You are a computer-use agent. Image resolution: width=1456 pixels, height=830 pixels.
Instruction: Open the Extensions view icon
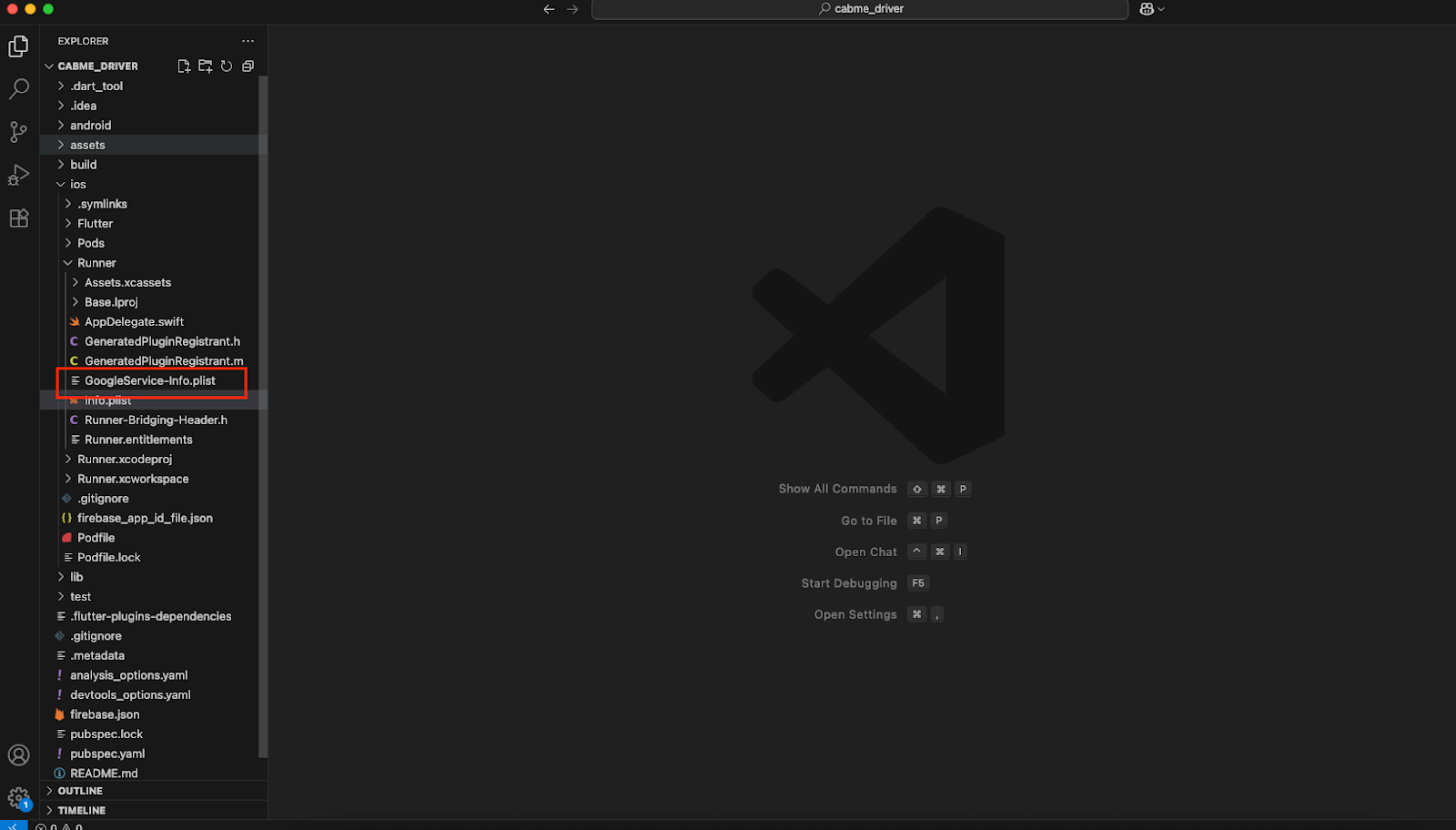pyautogui.click(x=18, y=218)
